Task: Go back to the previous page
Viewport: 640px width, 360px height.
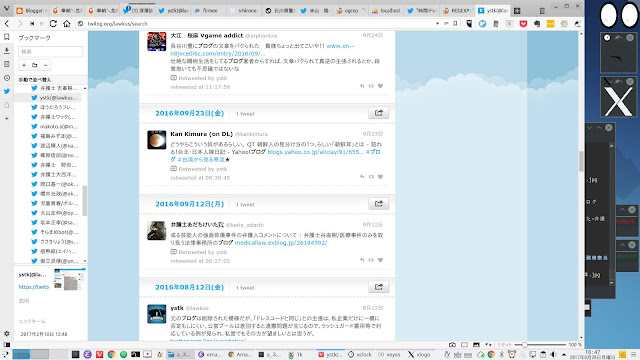Action: click(x=7, y=24)
